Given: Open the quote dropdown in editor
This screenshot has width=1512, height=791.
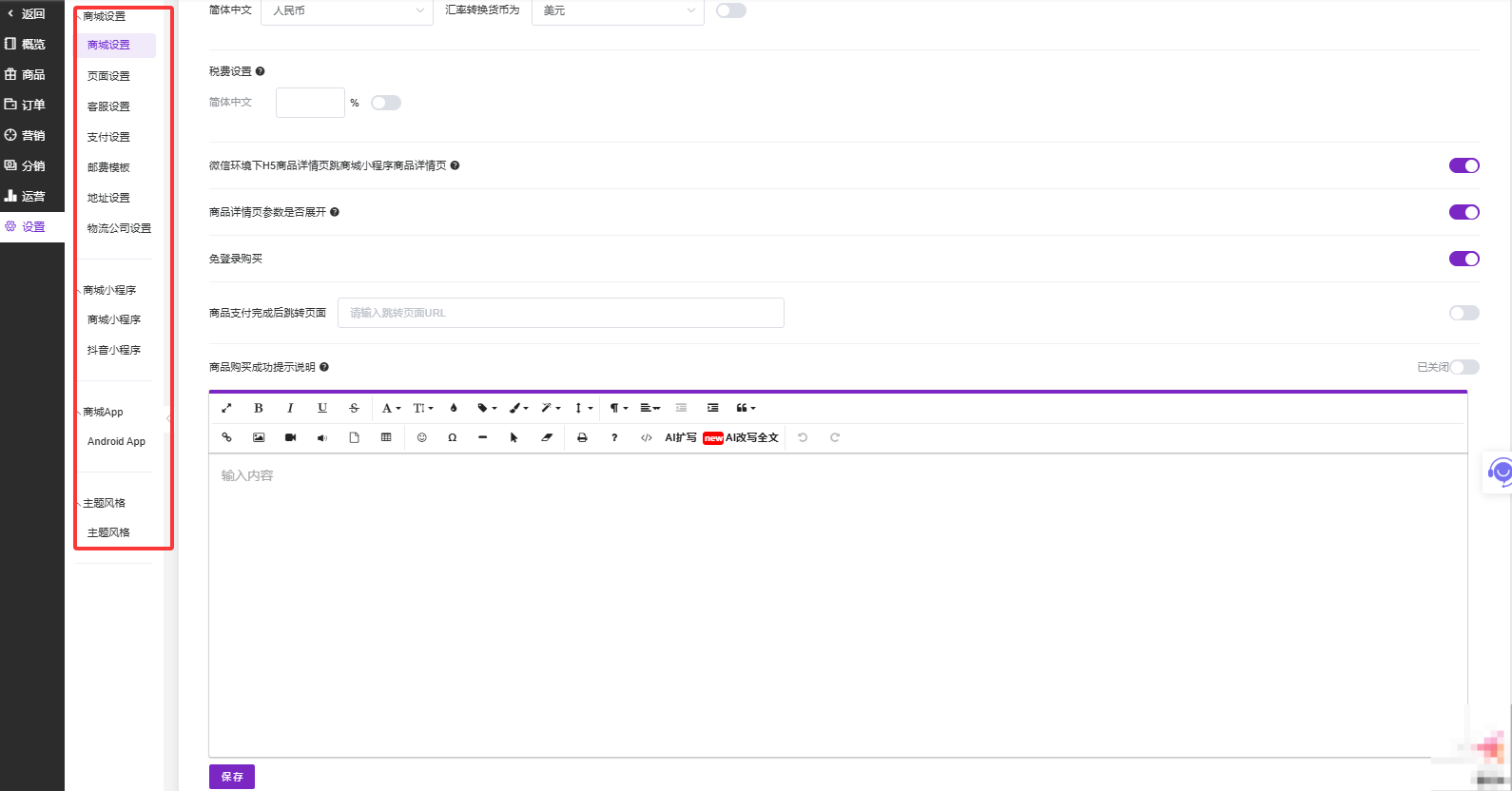Looking at the screenshot, I should (746, 408).
